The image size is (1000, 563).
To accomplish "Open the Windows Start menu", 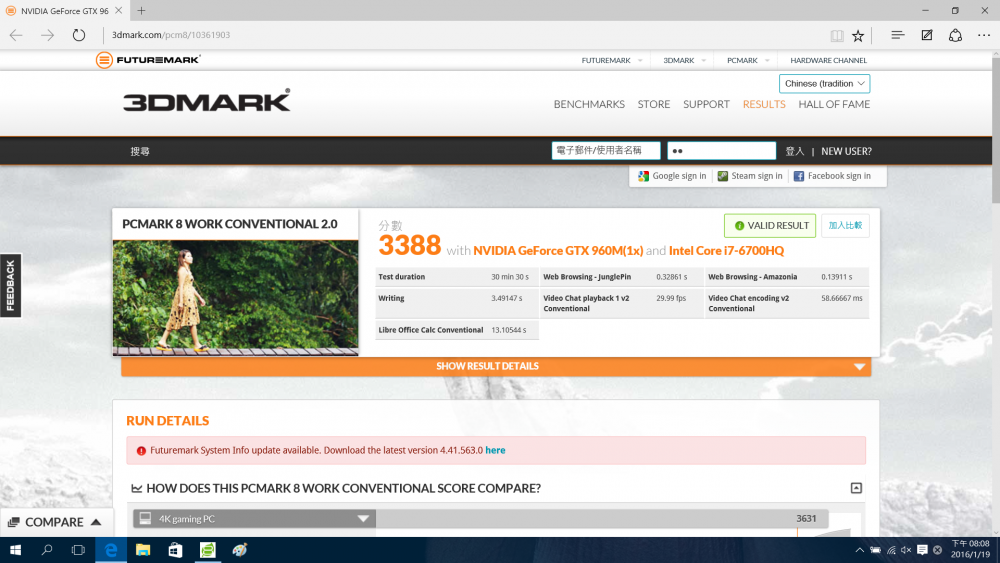I will (15, 550).
